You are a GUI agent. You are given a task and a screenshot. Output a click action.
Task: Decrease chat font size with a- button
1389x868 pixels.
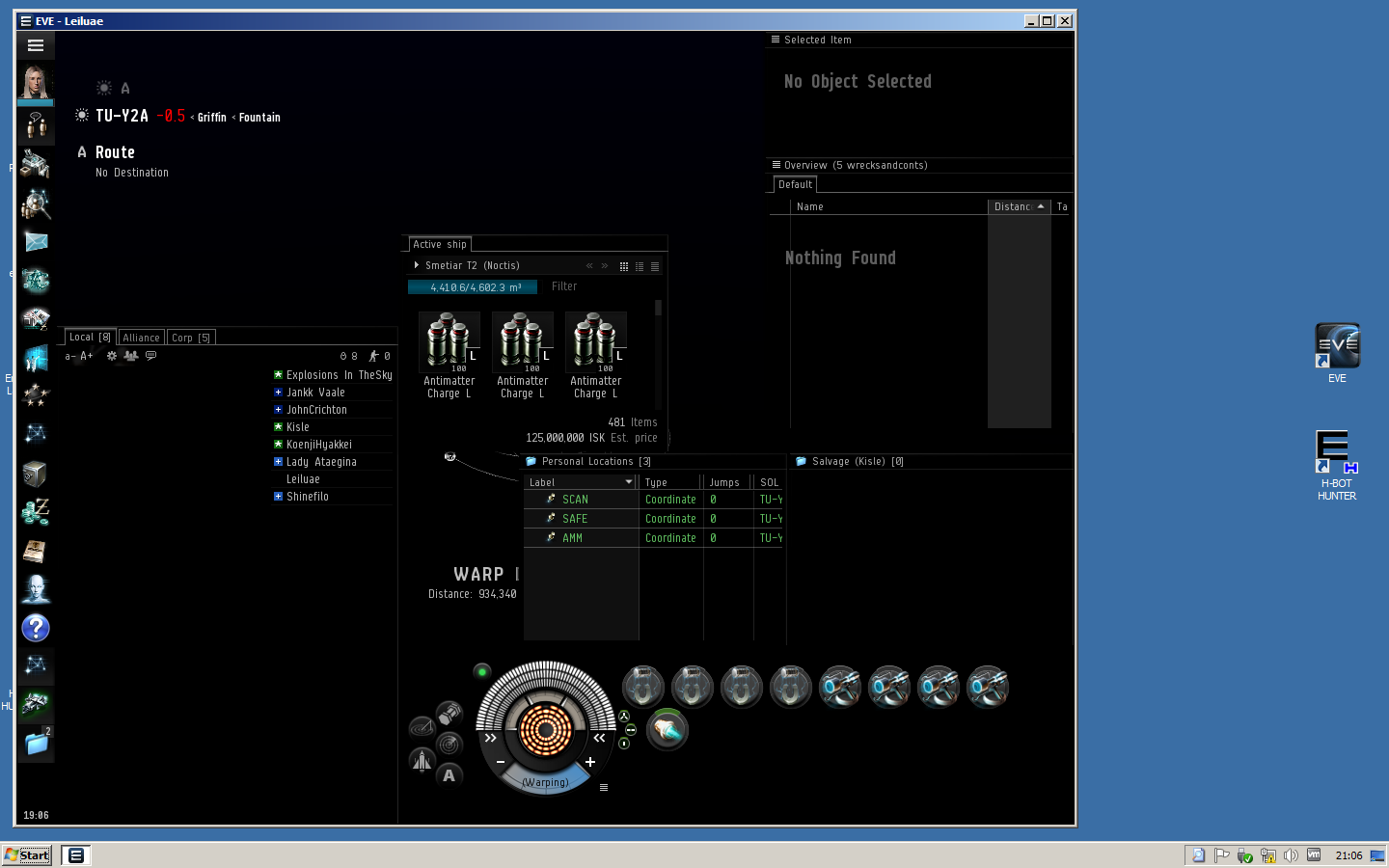click(69, 356)
